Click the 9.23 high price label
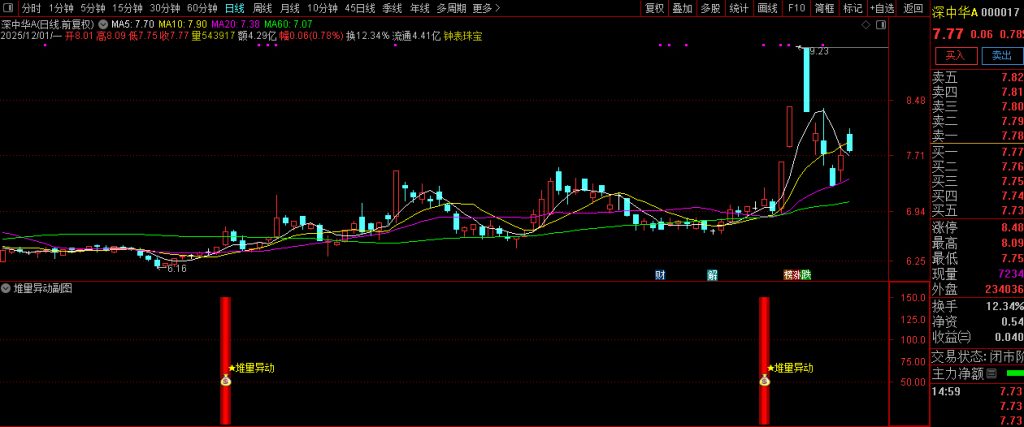Screen dimensions: 1024x427 pos(818,51)
